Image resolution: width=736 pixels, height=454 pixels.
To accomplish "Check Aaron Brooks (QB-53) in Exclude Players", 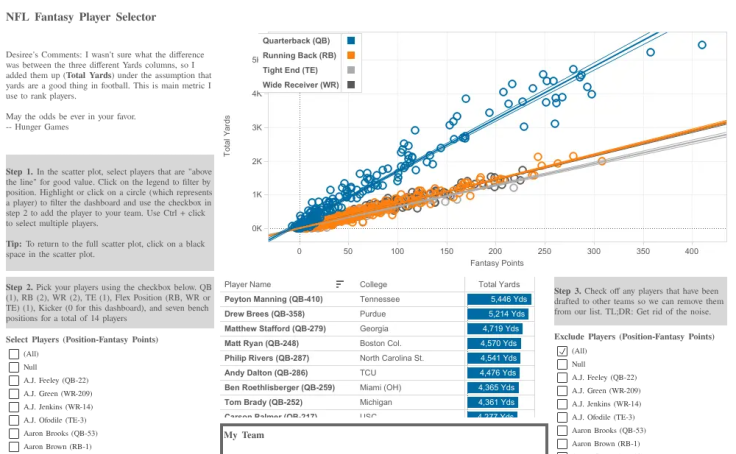I will (562, 431).
